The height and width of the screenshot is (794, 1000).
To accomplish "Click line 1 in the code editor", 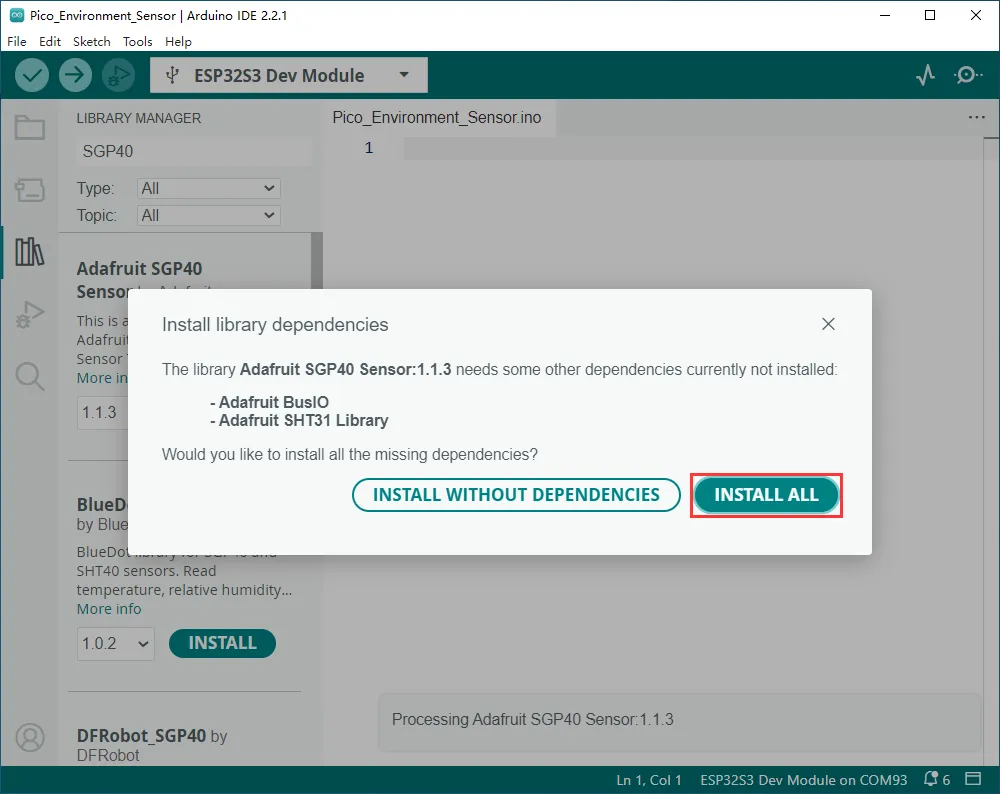I will tap(692, 148).
